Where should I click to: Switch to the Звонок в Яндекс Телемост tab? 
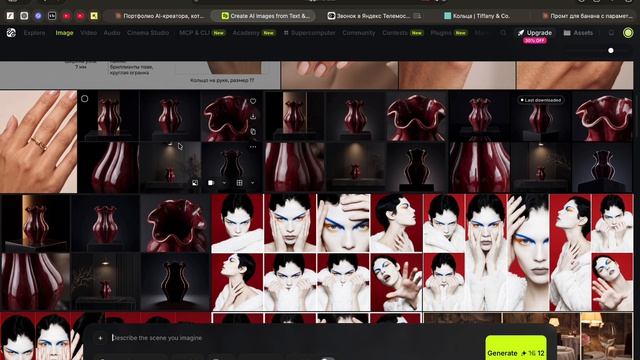click(x=374, y=16)
